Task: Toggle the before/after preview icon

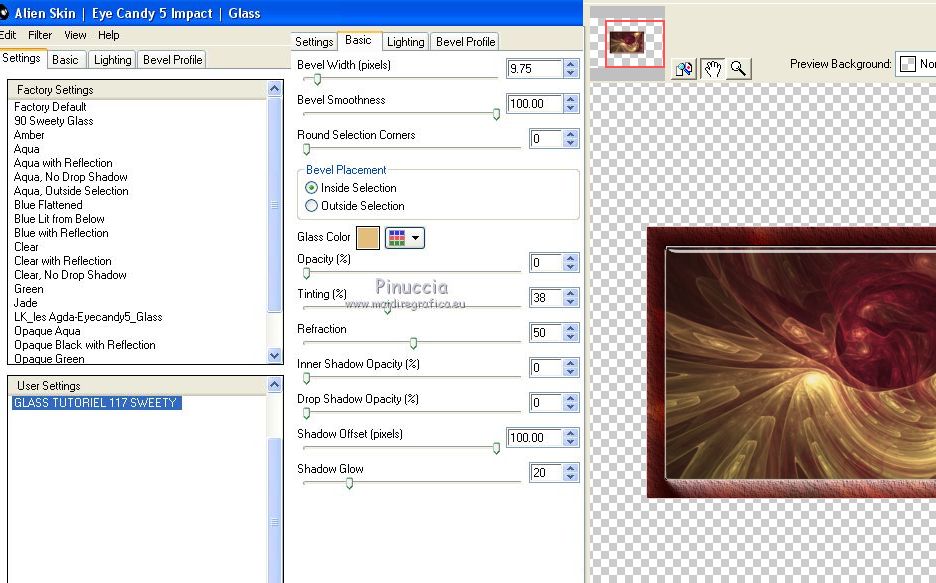Action: click(x=683, y=69)
